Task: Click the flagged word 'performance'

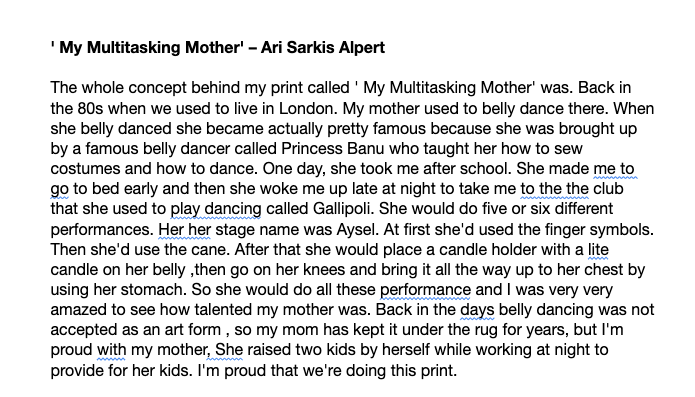Action: 426,290
